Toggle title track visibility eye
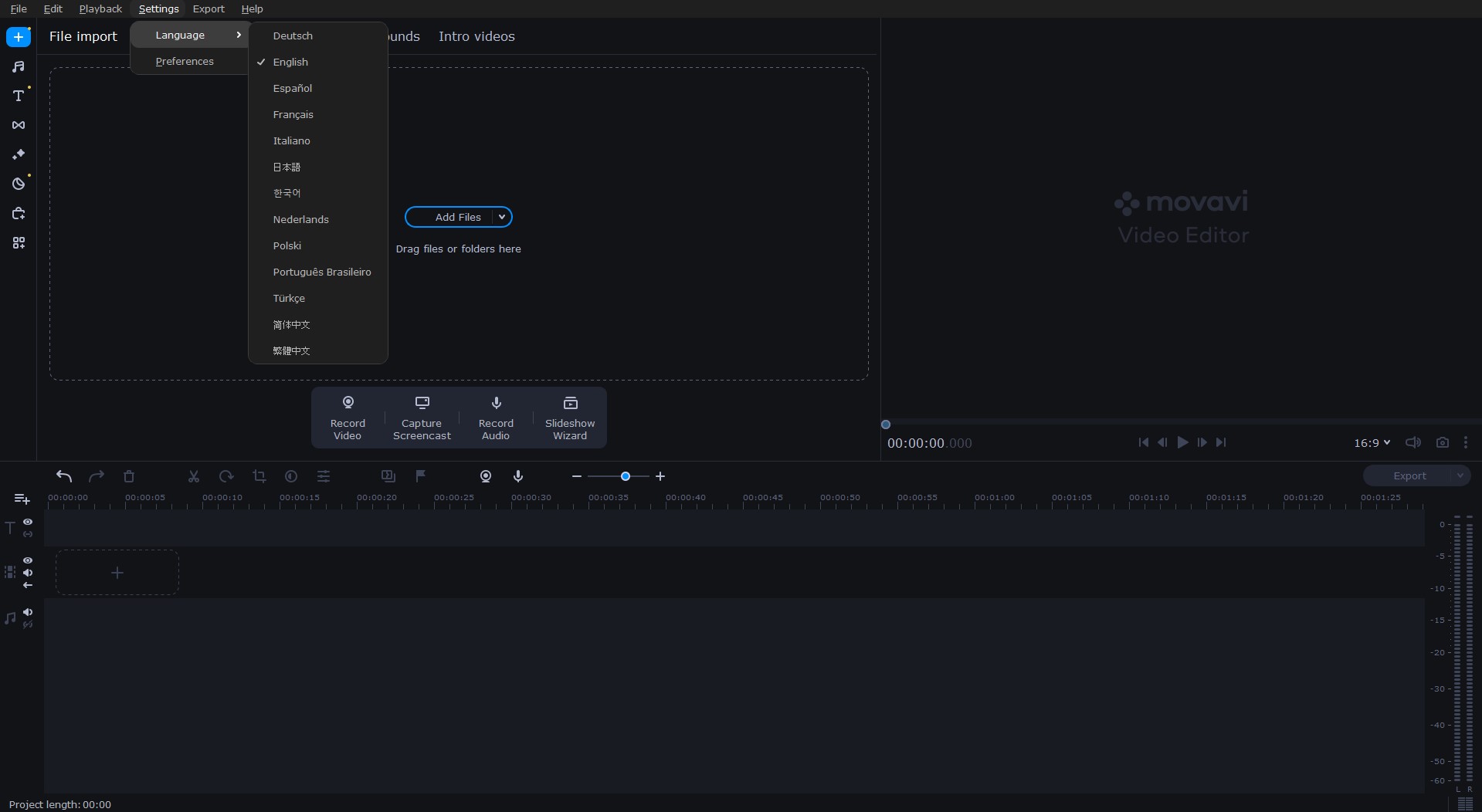 (28, 522)
